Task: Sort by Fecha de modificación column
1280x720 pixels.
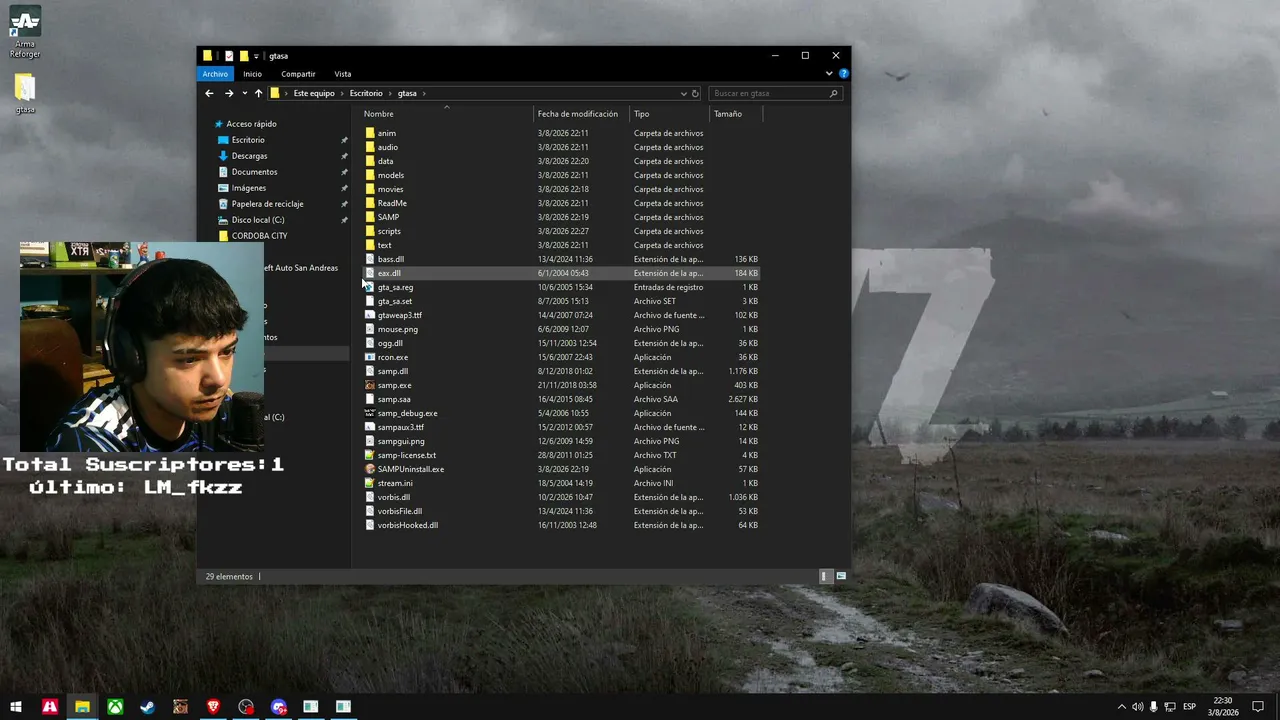Action: click(578, 114)
